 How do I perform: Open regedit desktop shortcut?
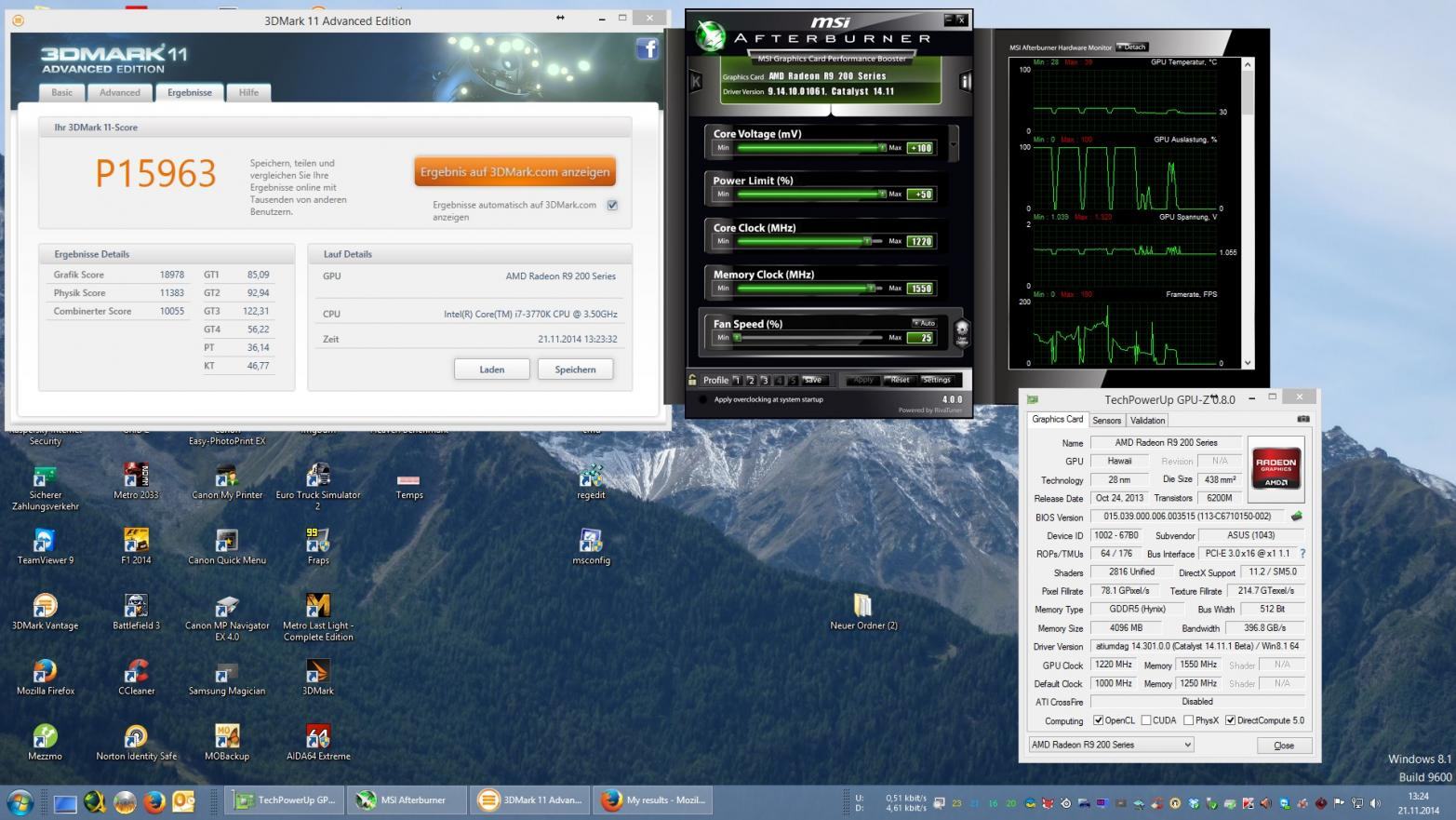(x=591, y=481)
